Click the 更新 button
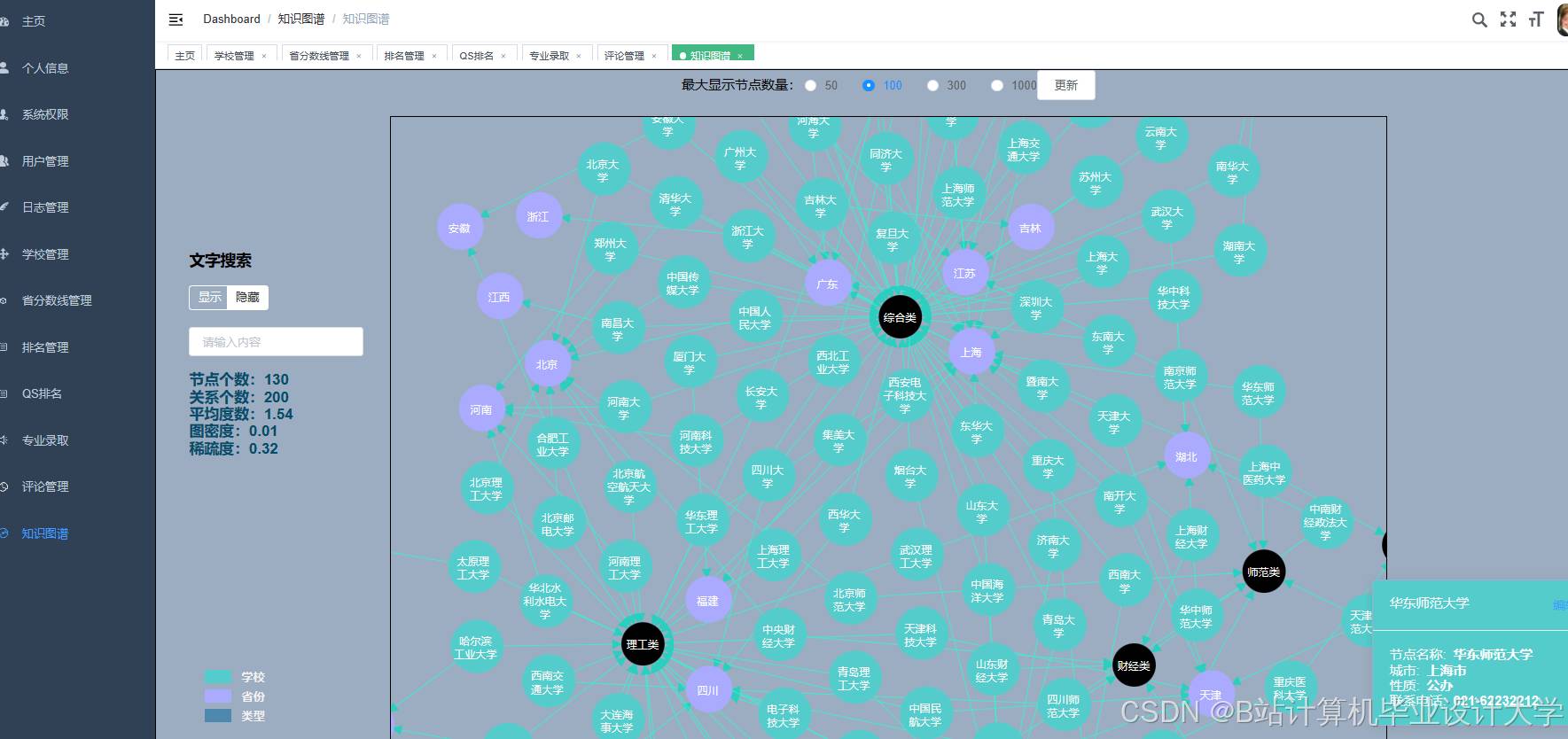 1066,85
